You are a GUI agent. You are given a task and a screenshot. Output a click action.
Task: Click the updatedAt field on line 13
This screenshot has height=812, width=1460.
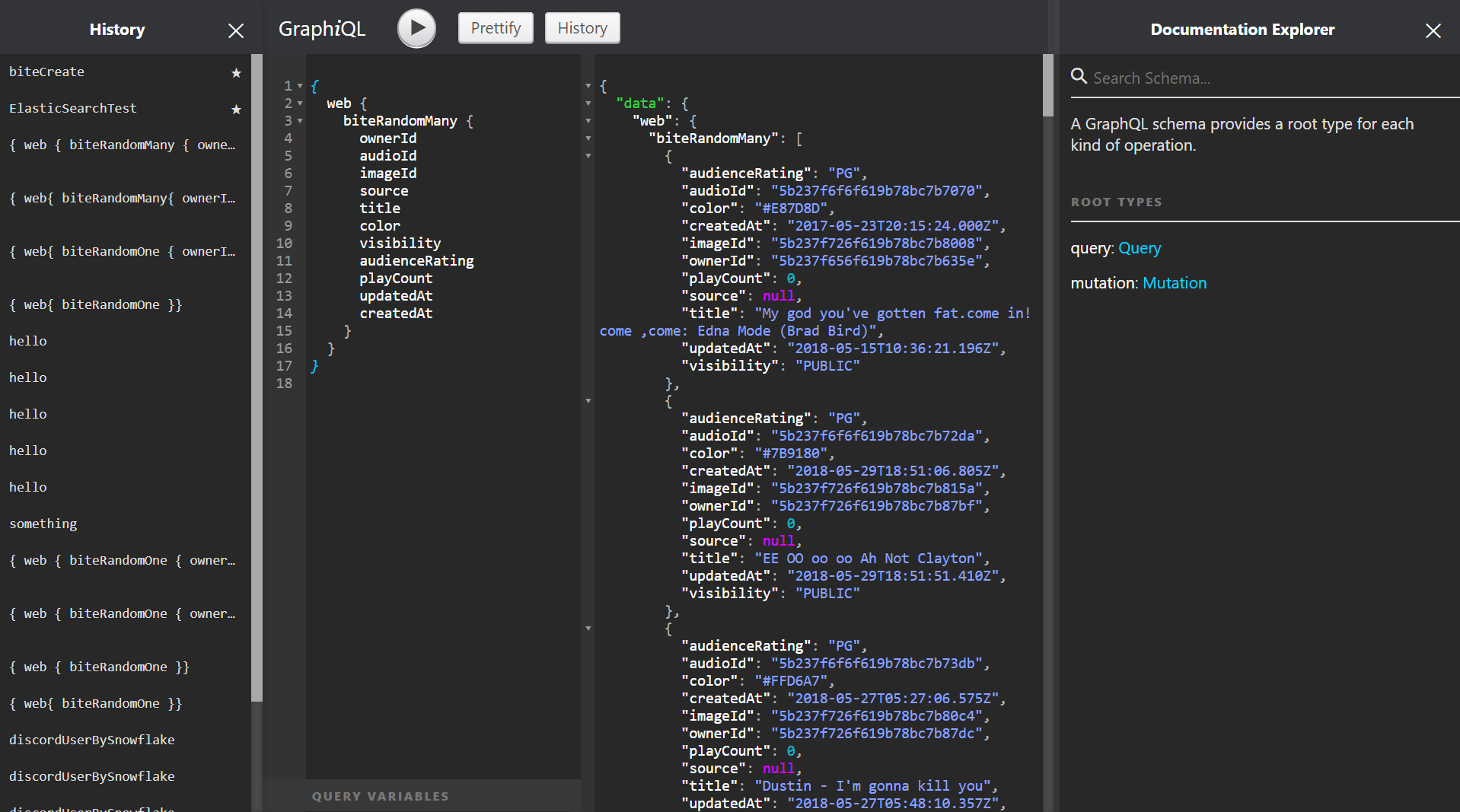[396, 296]
